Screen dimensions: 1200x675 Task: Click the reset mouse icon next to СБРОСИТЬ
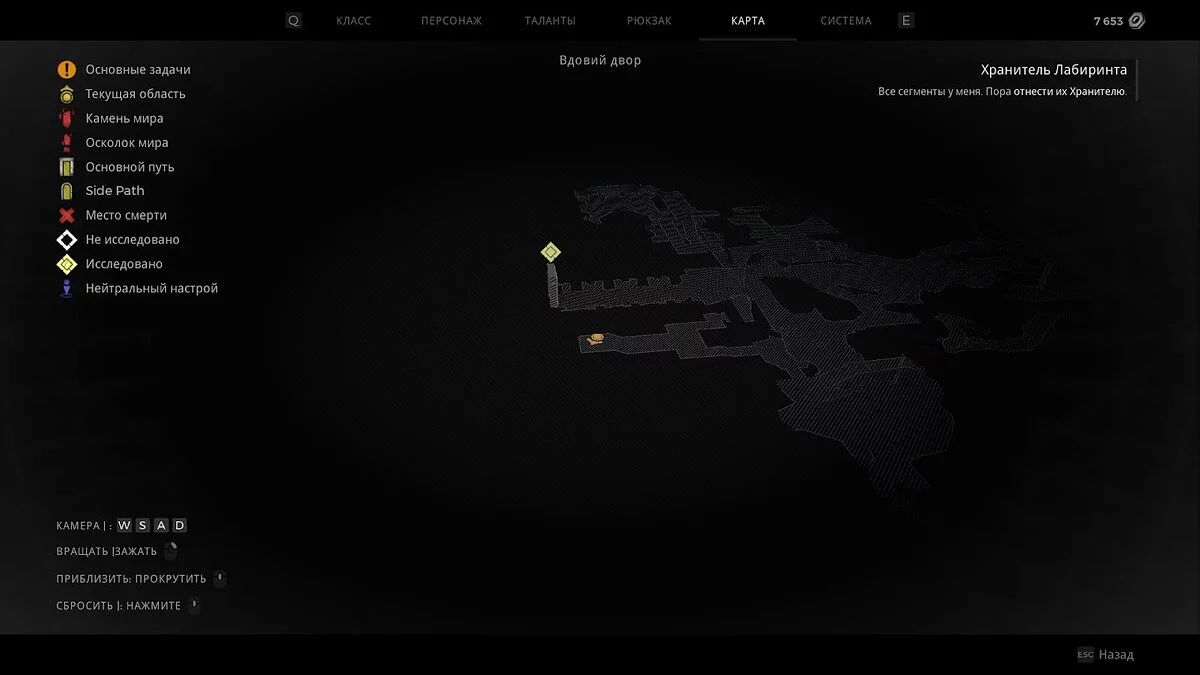pos(194,605)
